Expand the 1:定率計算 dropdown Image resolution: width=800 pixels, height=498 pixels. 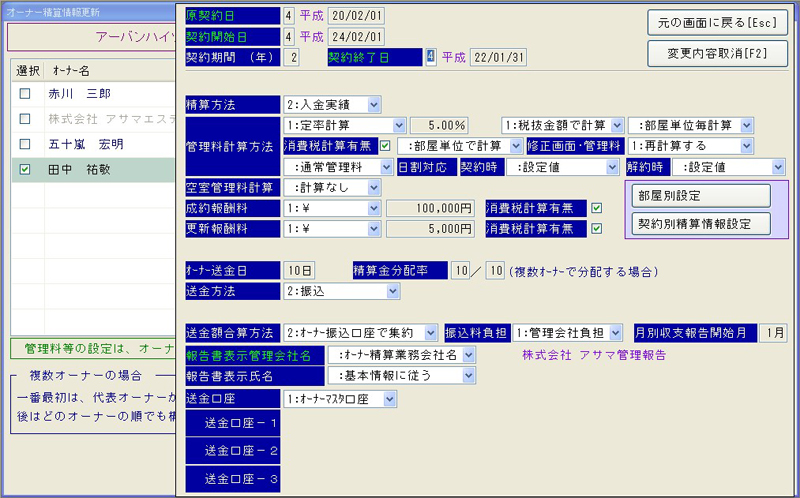pos(398,125)
